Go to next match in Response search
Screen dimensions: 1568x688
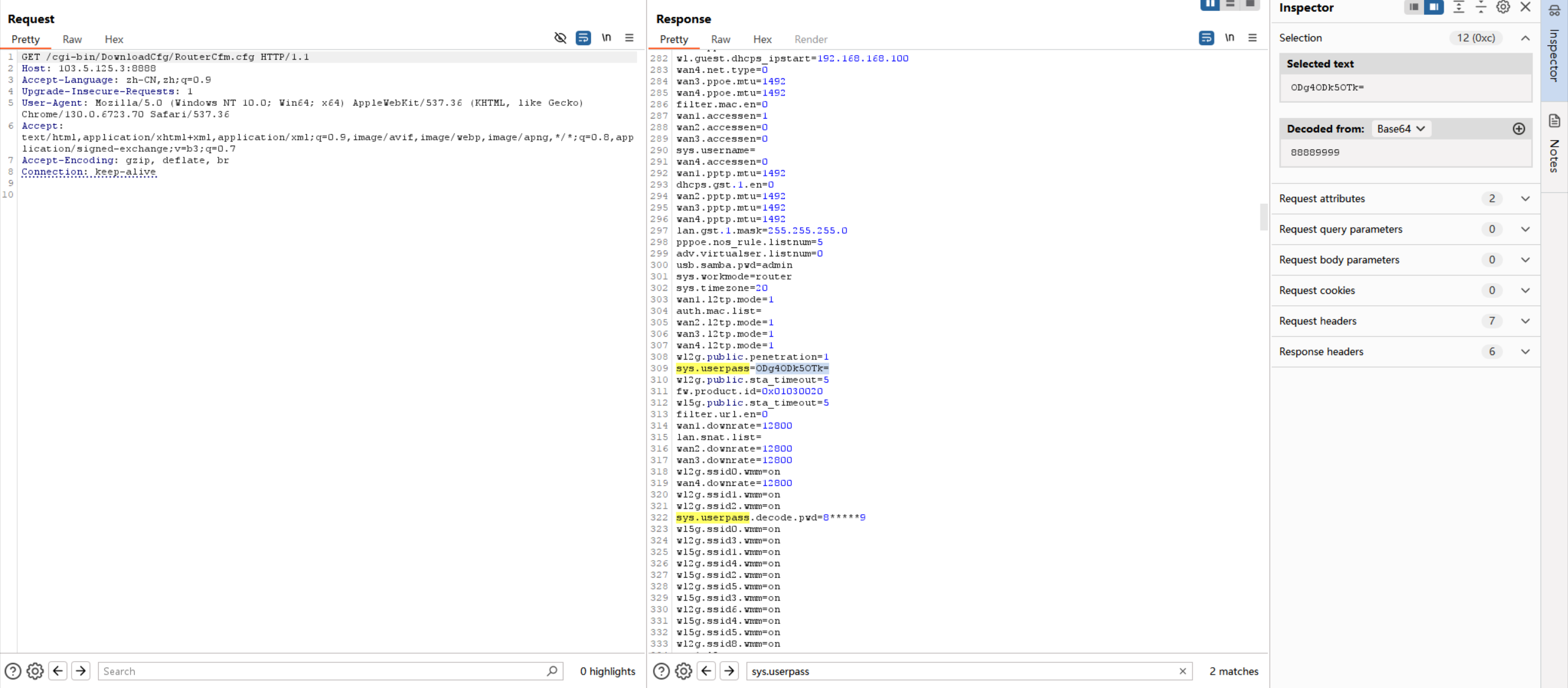tap(729, 671)
